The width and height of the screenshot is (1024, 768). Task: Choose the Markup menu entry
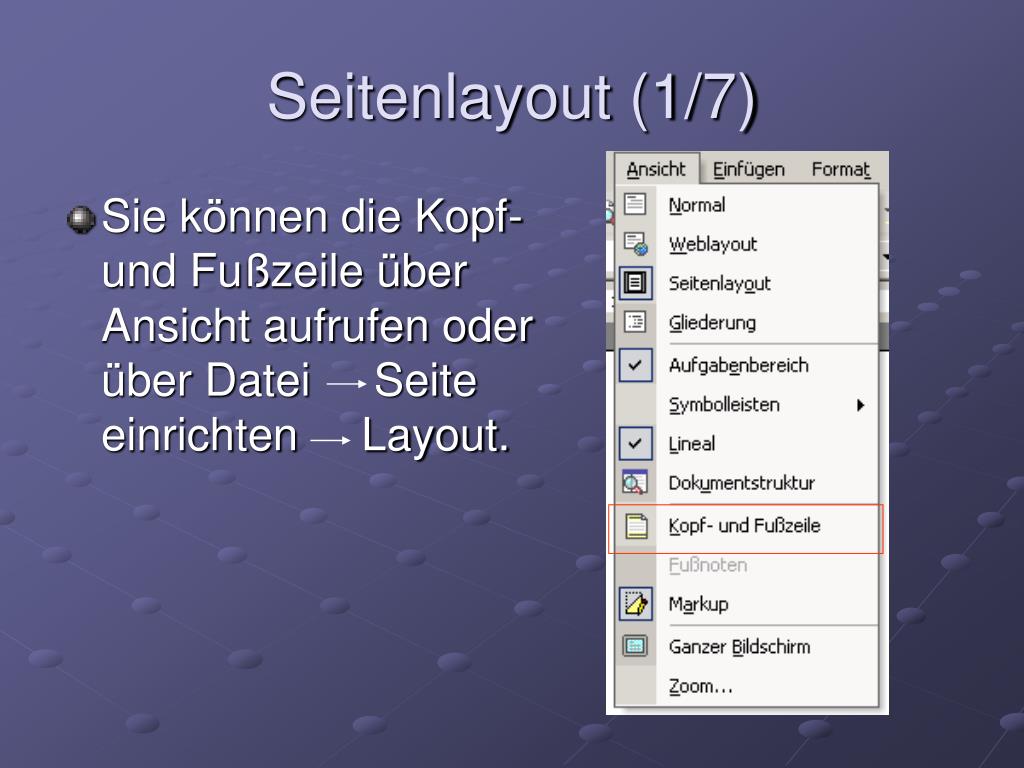coord(746,604)
